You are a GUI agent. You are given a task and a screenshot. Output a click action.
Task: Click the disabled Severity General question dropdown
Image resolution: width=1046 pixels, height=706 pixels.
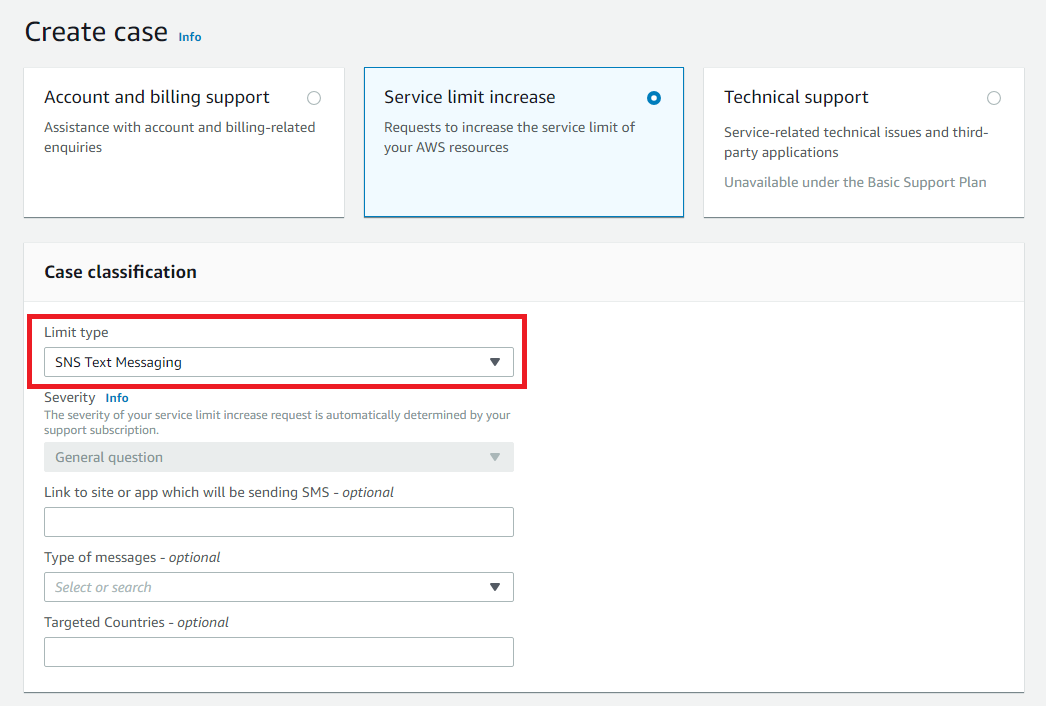coord(279,457)
